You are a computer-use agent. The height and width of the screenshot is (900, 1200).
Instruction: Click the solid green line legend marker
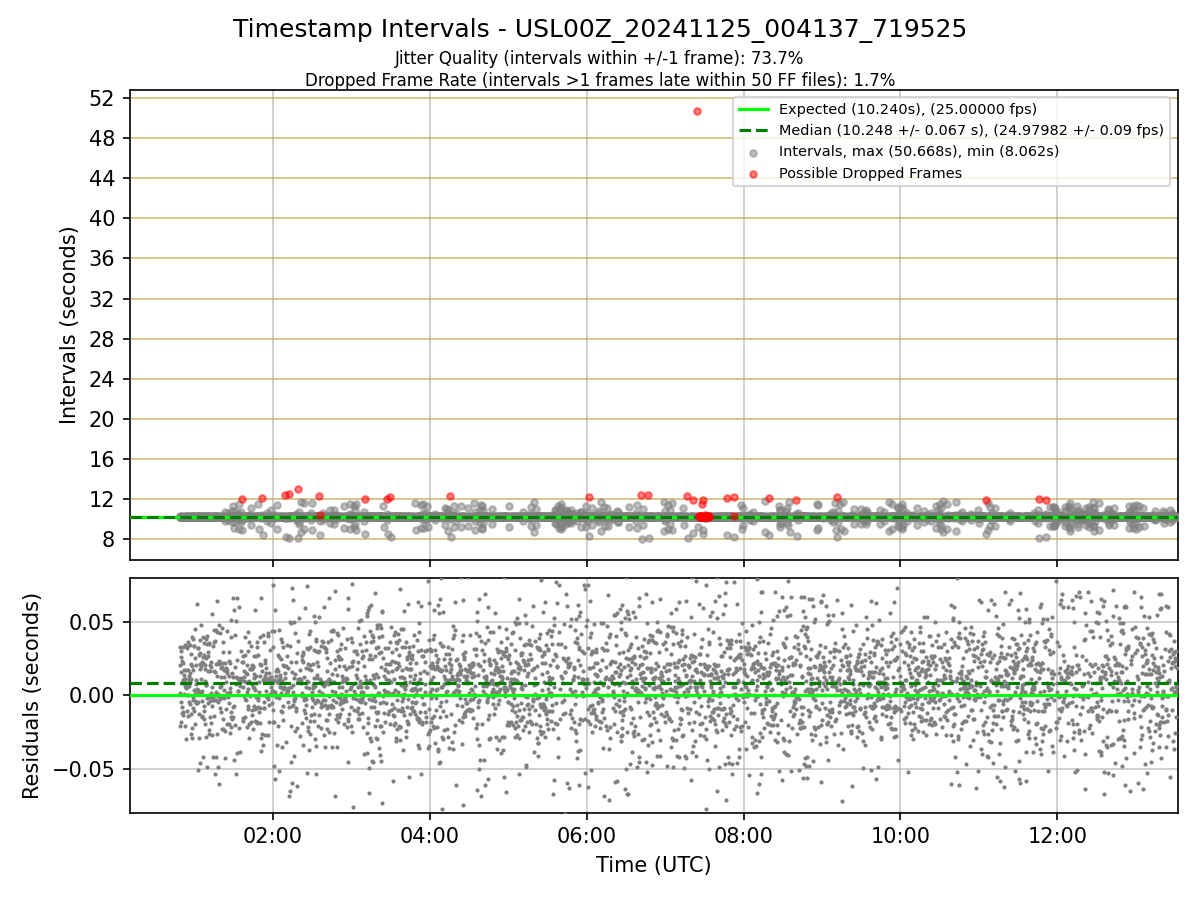click(754, 109)
